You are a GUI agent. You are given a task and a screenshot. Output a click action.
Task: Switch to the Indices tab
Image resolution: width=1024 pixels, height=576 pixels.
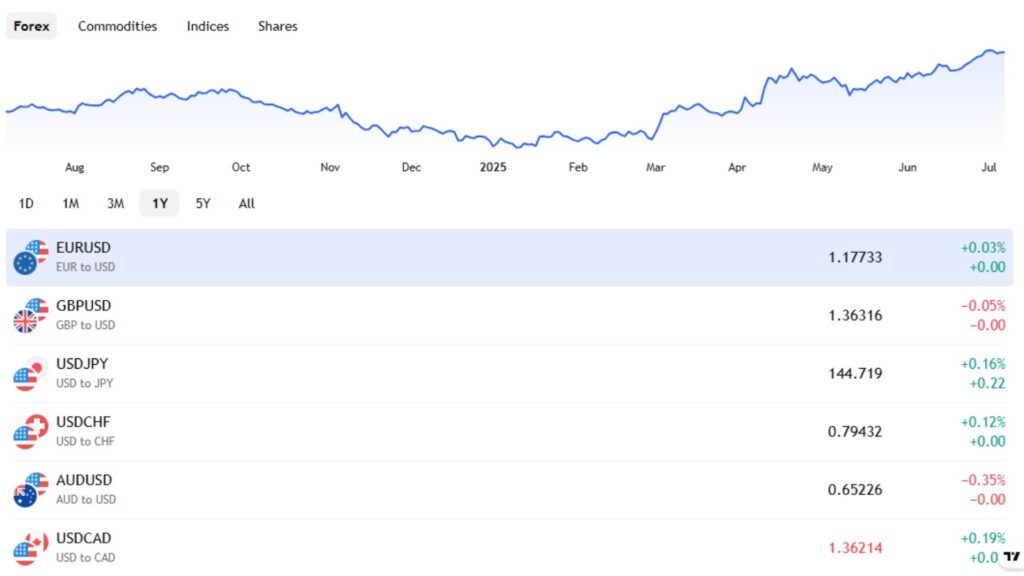coord(207,26)
